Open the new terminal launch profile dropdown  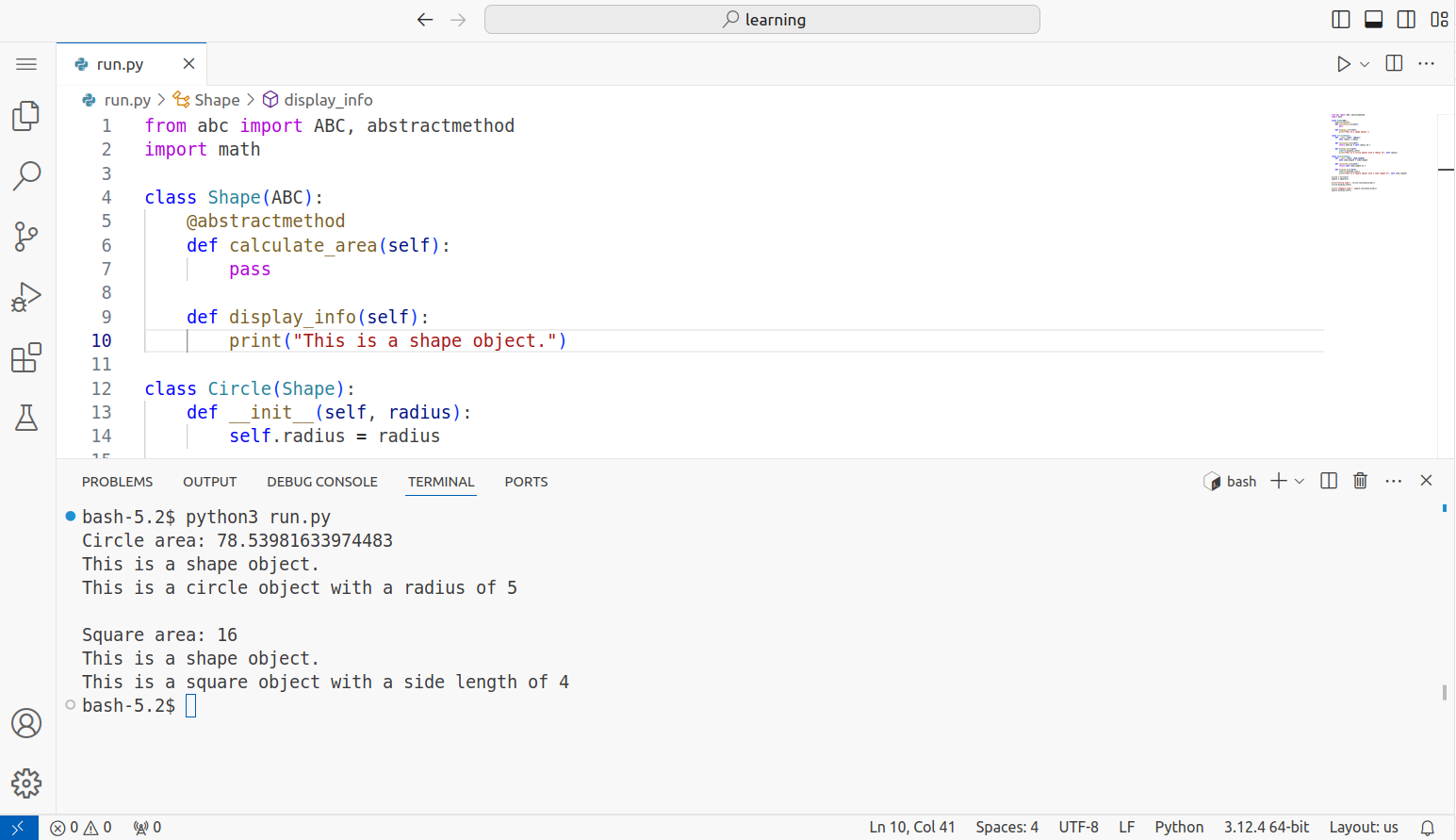point(1300,481)
